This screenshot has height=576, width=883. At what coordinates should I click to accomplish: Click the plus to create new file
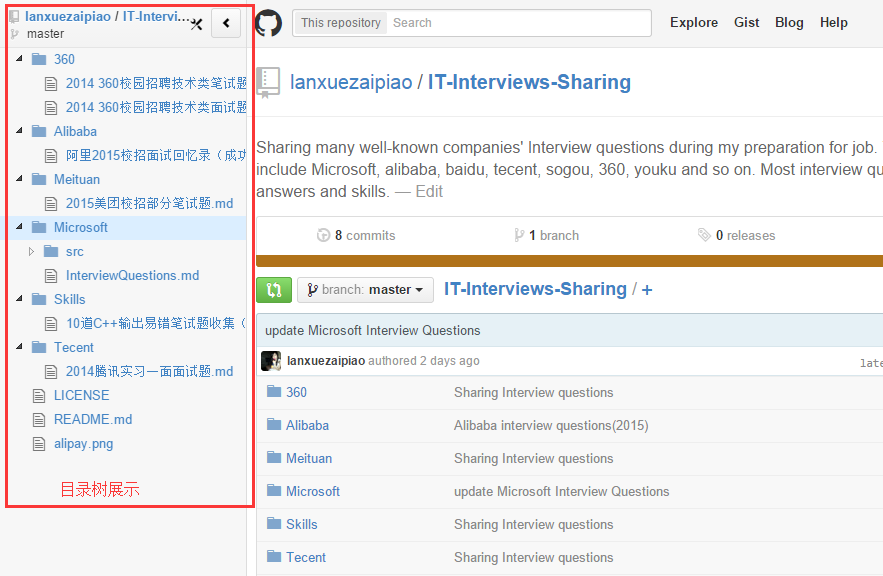[647, 290]
